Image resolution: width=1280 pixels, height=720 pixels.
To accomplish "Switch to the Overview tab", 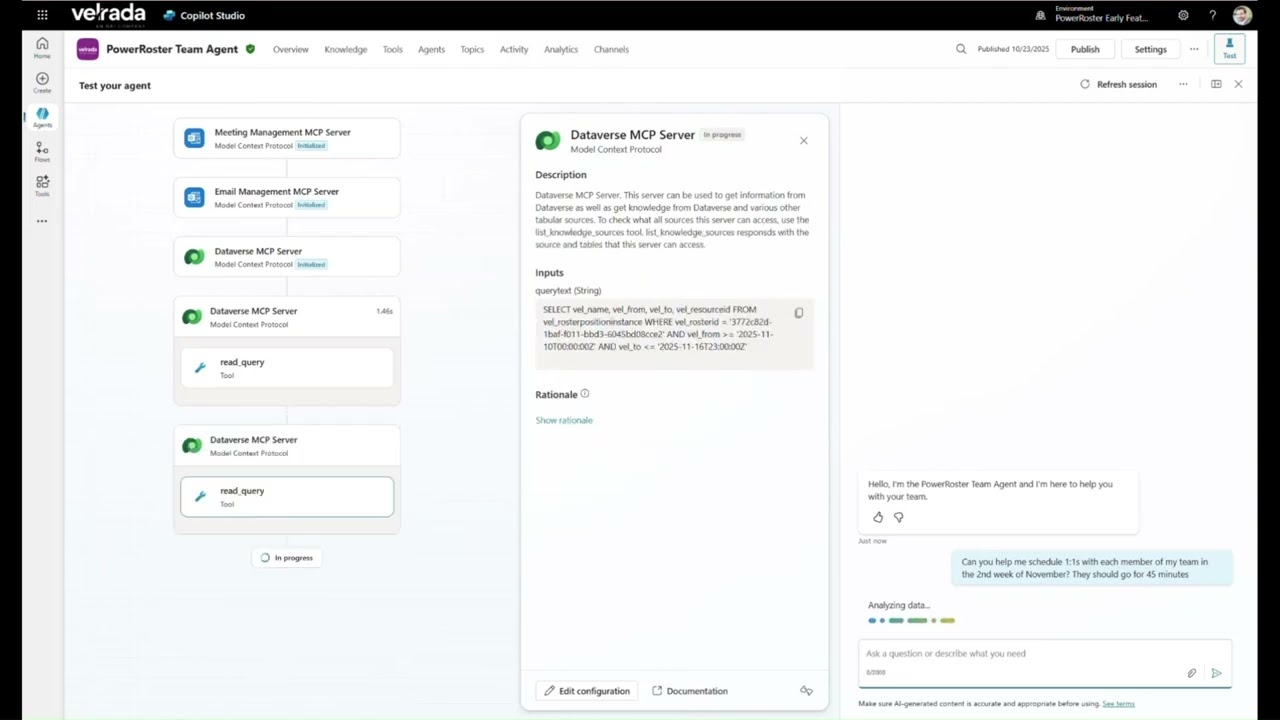I will tap(291, 49).
